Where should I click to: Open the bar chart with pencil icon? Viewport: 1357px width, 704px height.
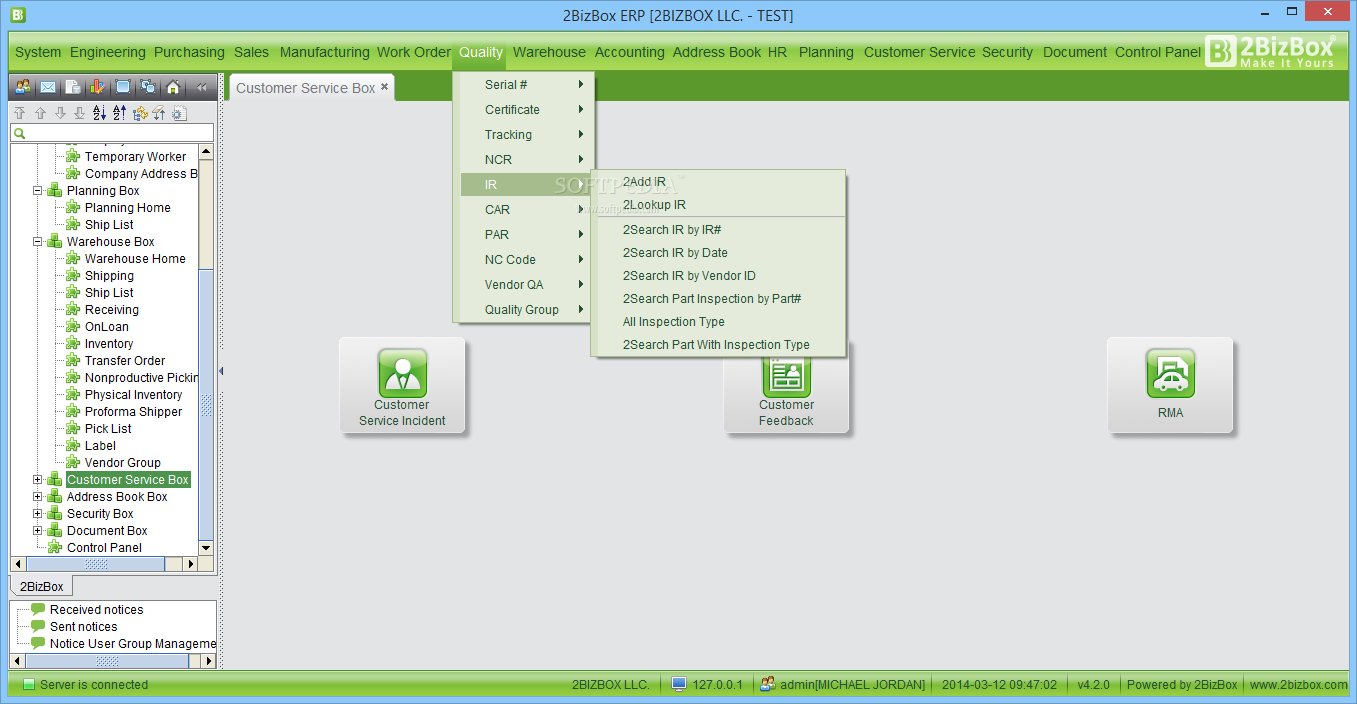point(97,87)
